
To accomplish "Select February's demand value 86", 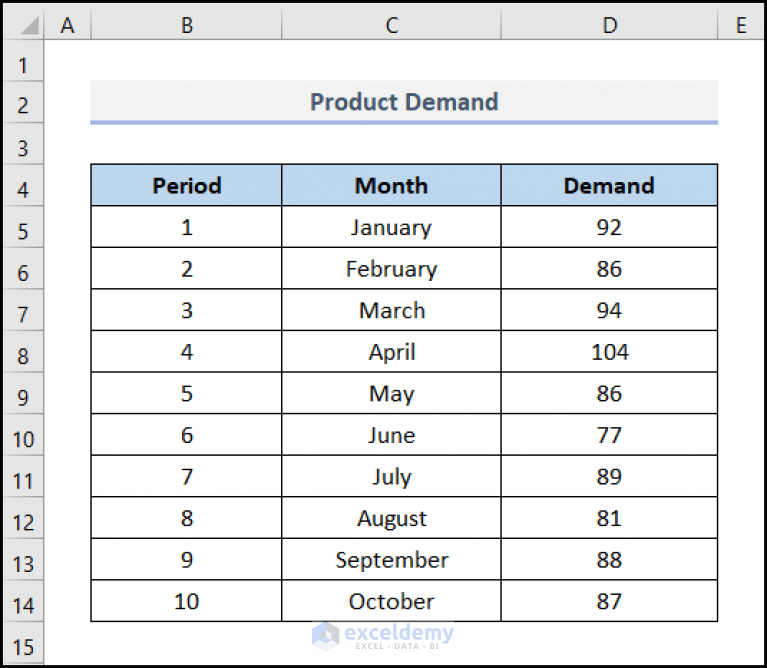I will point(609,268).
